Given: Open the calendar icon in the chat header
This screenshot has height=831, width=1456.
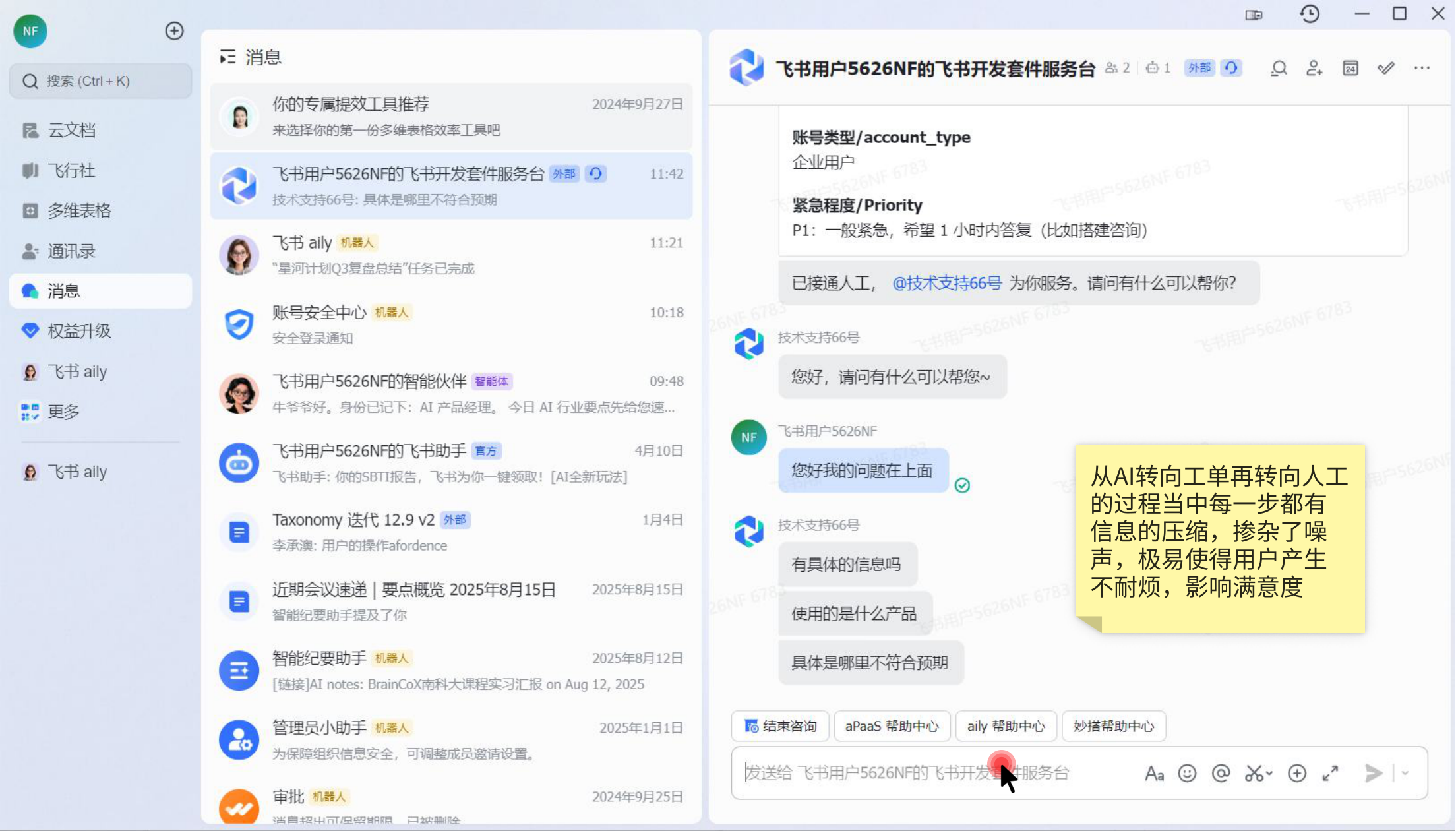Looking at the screenshot, I should click(x=1350, y=68).
